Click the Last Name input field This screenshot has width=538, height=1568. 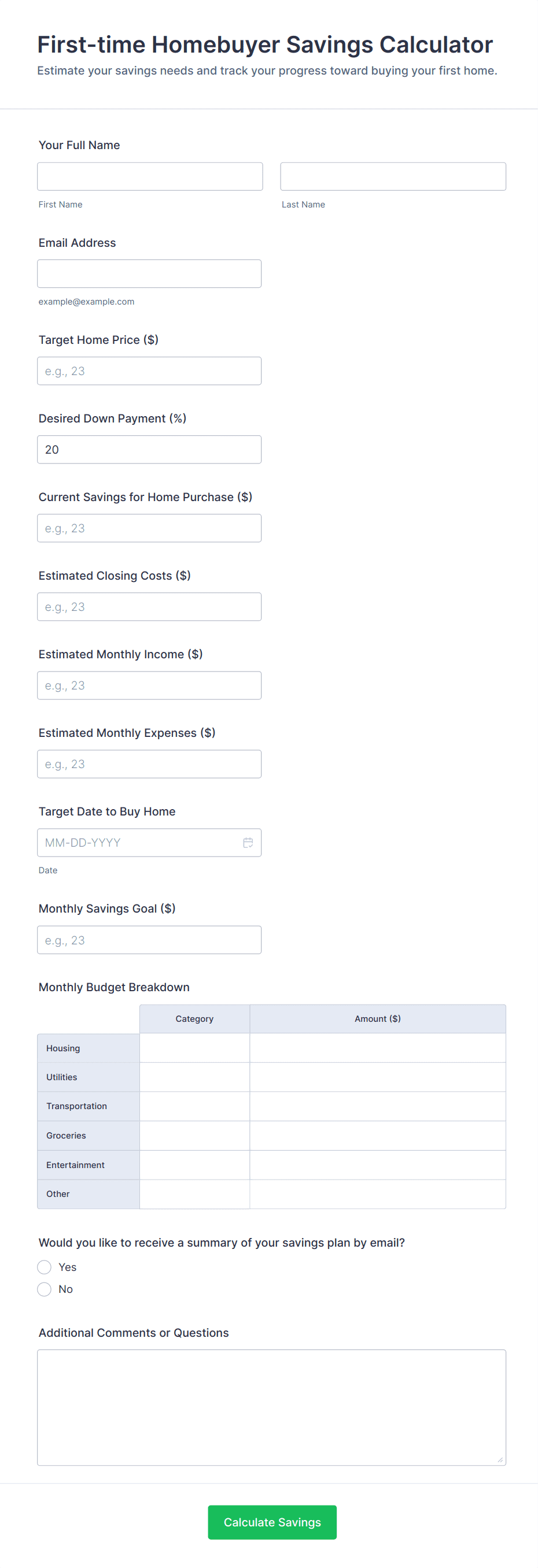[x=392, y=176]
